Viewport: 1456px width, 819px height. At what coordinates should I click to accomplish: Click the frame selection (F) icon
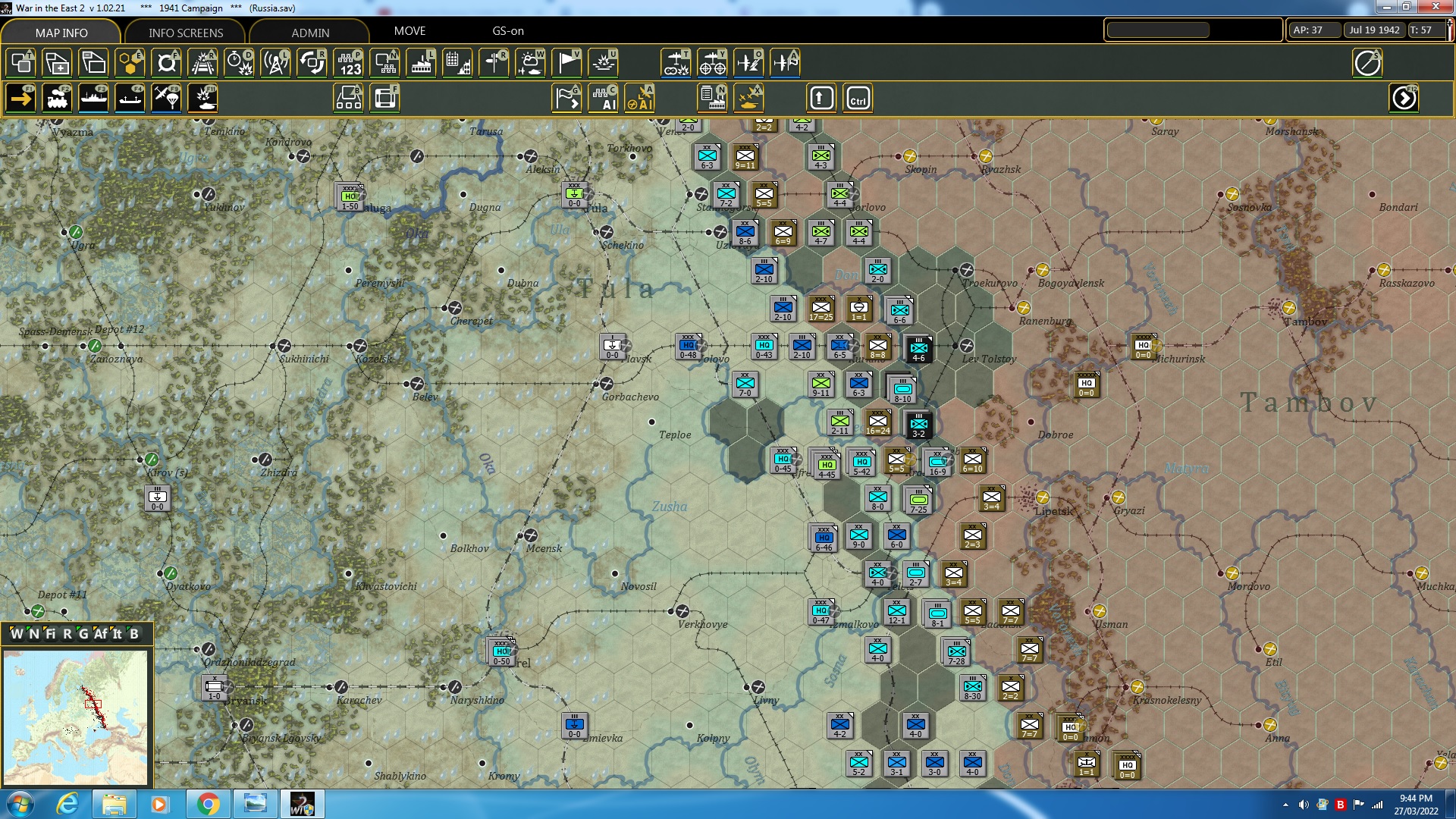coord(385,99)
